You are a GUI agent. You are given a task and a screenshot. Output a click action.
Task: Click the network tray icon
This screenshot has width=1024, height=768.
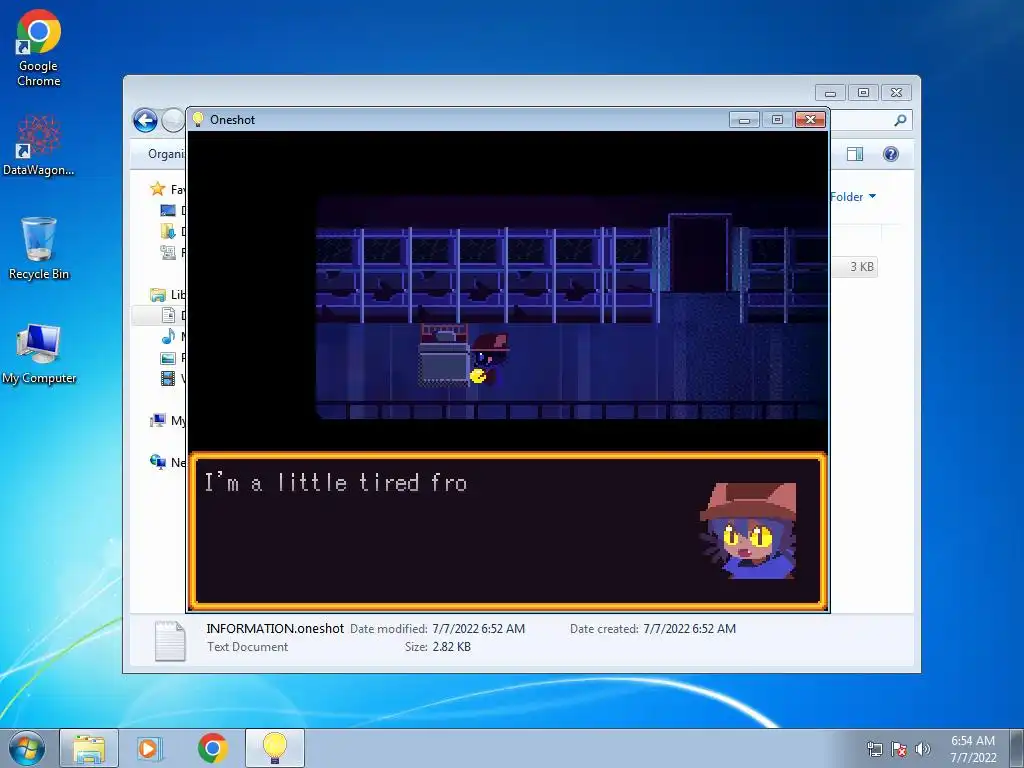pos(874,749)
